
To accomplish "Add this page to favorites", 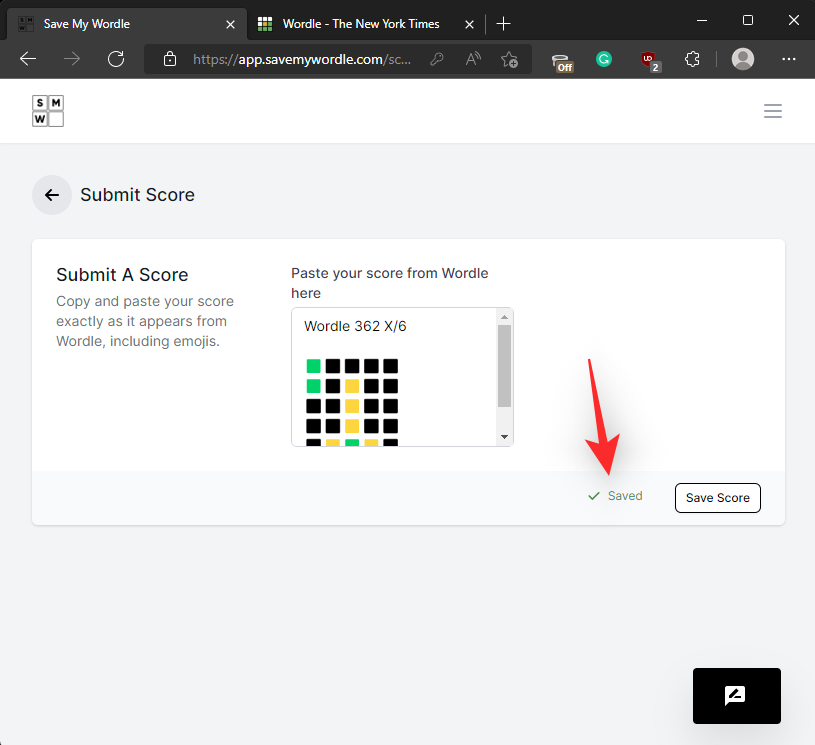I will pyautogui.click(x=509, y=59).
